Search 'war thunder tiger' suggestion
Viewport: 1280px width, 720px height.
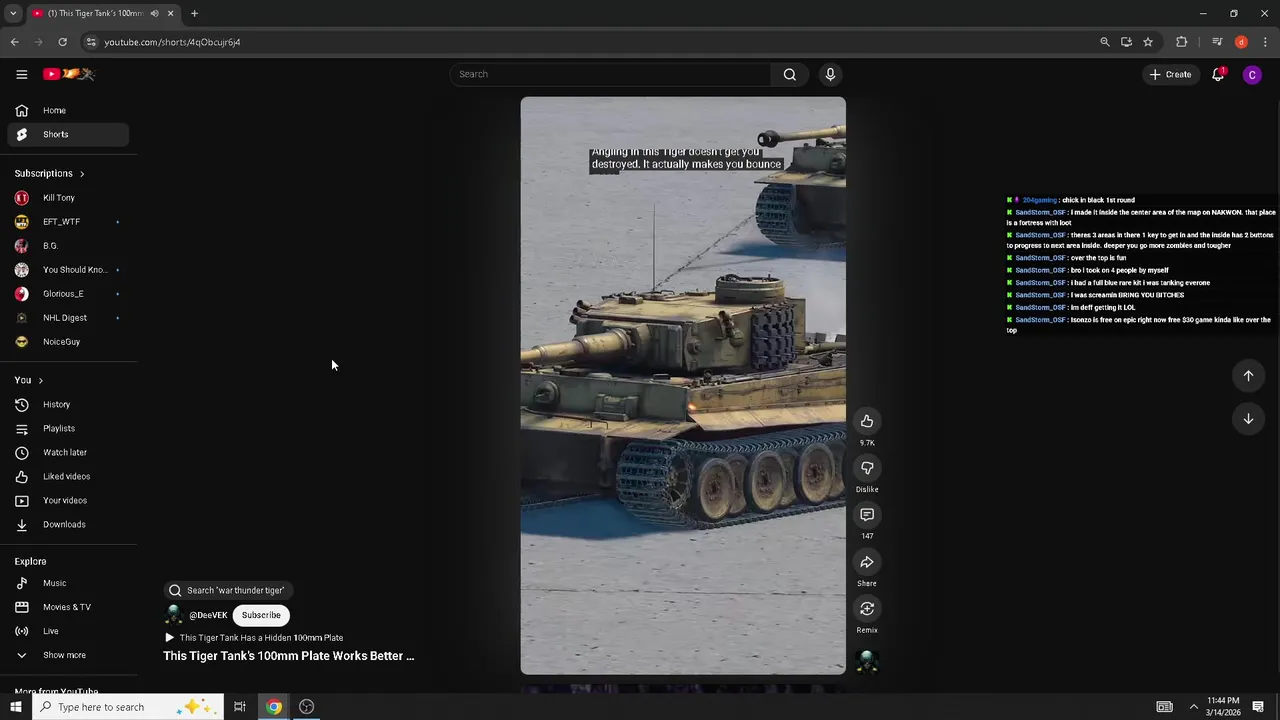(227, 590)
